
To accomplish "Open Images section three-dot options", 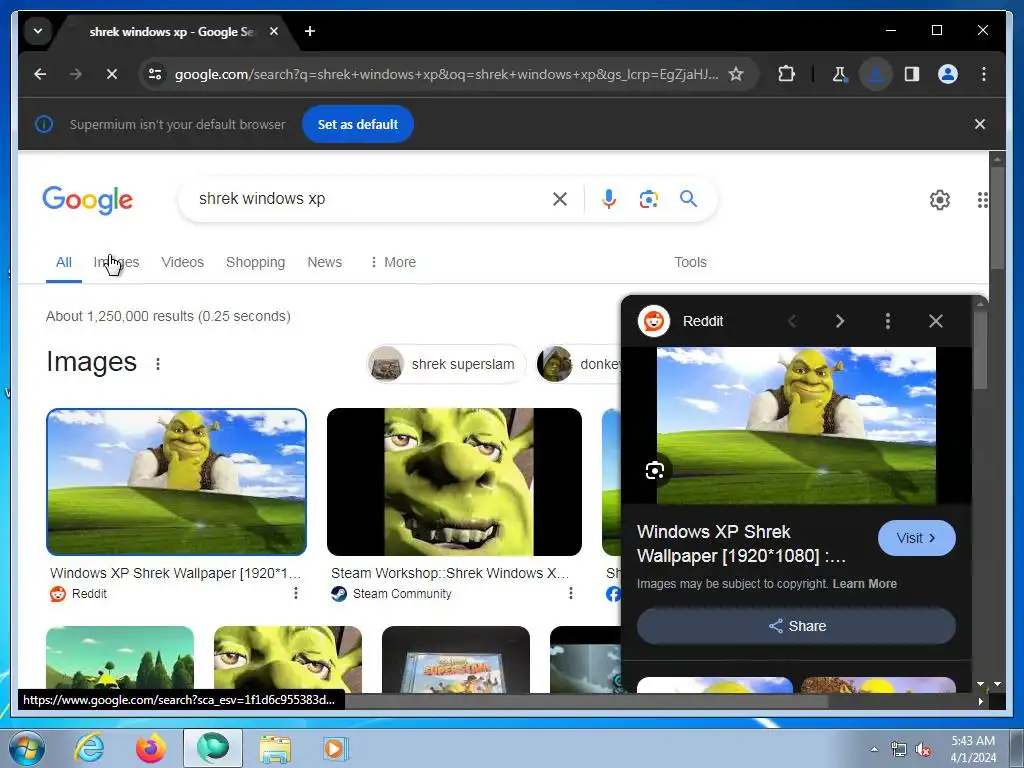I will pos(157,364).
